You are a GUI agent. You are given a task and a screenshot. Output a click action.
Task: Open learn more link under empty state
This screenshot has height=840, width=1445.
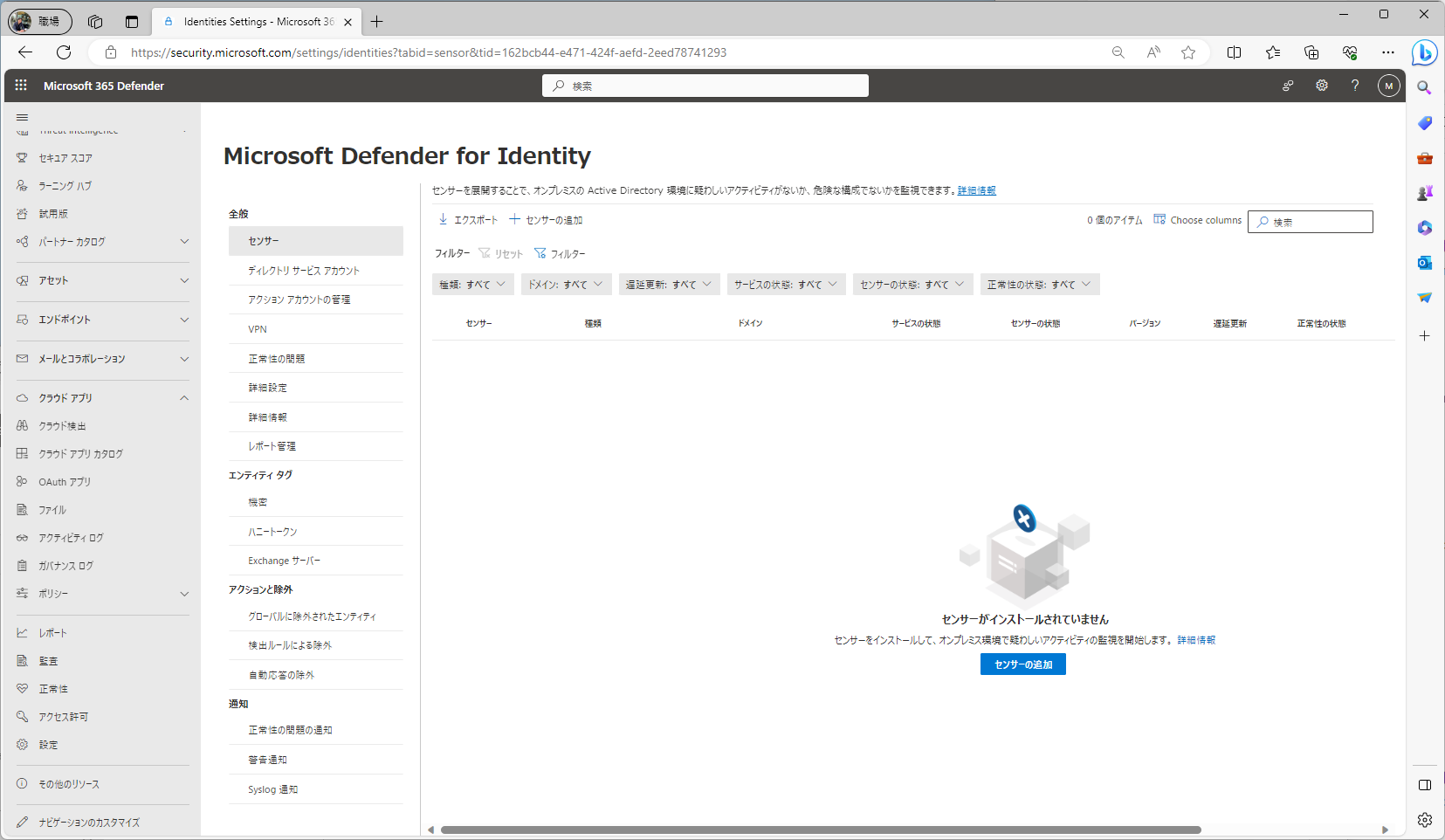click(1196, 640)
